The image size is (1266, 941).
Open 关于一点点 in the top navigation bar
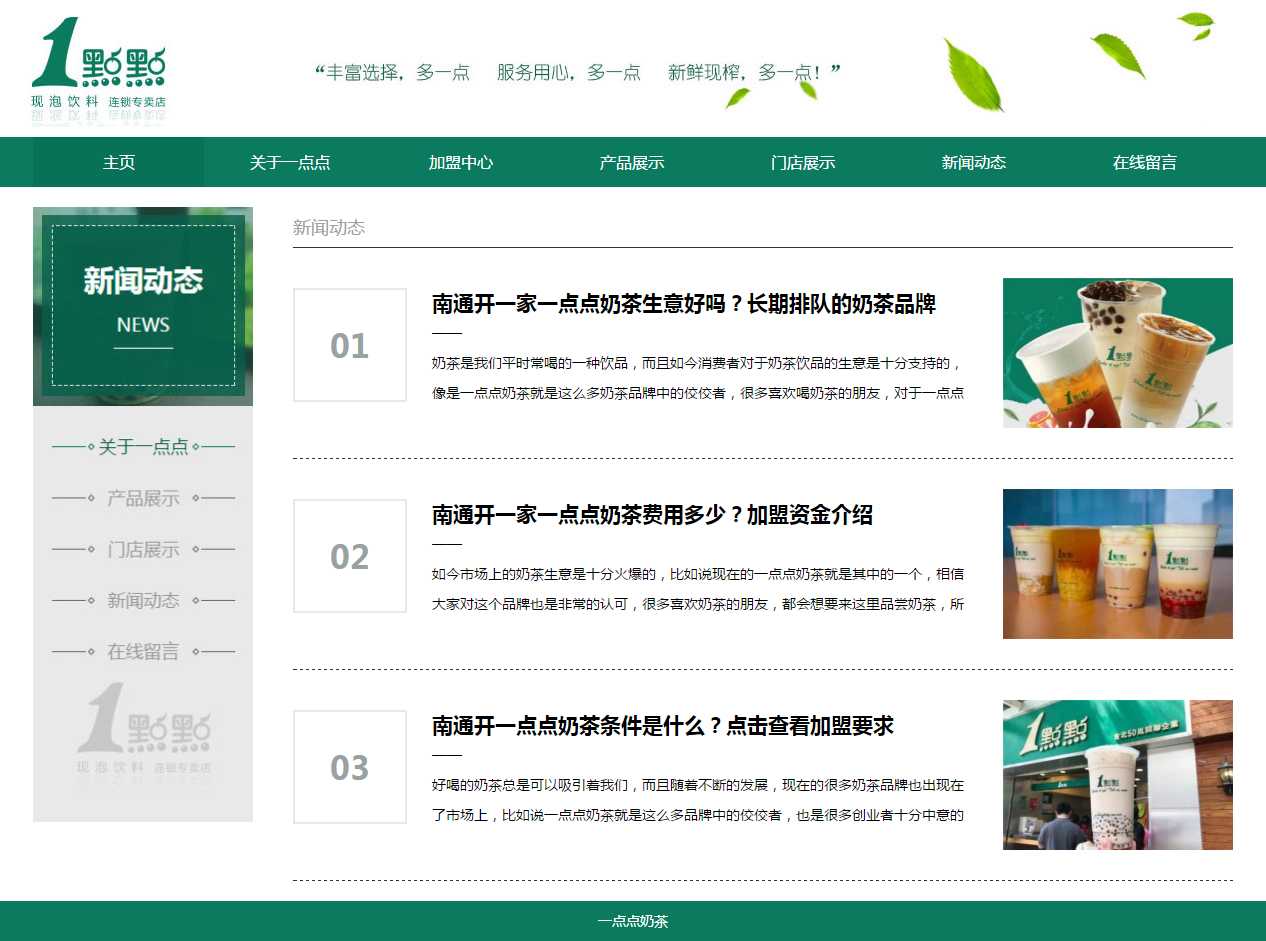point(290,162)
